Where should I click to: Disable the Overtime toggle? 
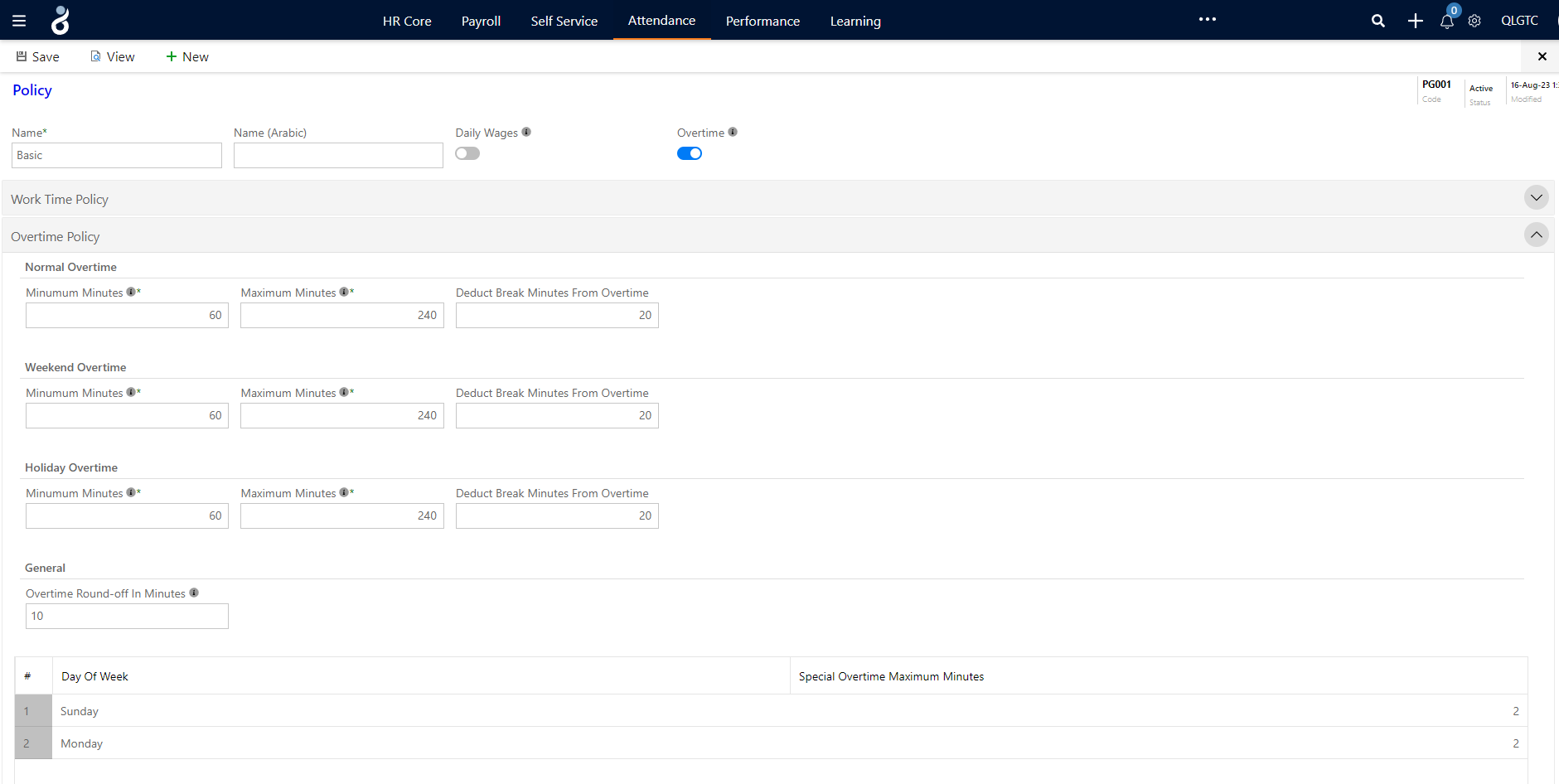[690, 153]
